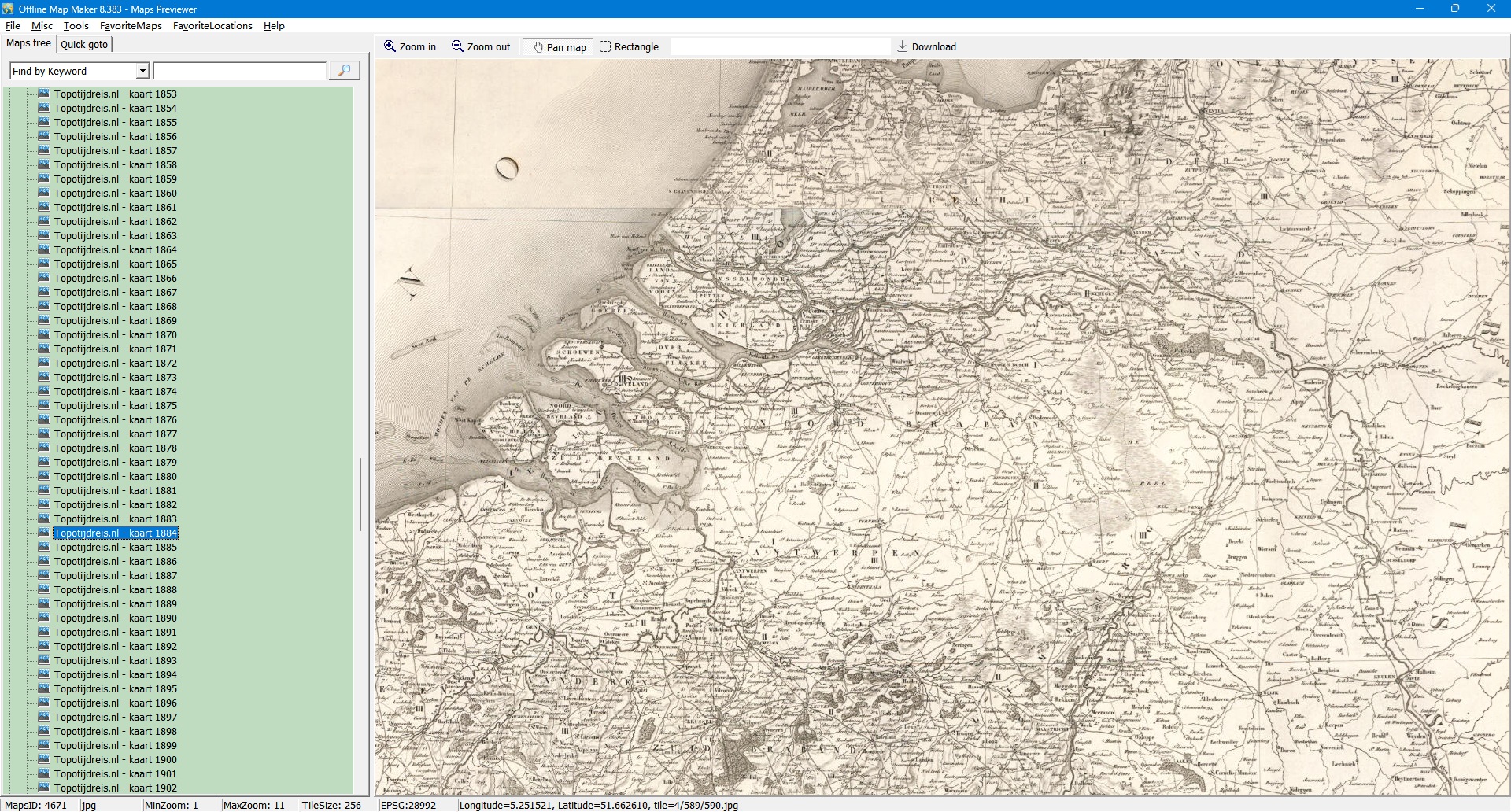Click the map icon beside kaart 1890
Viewport: 1511px width, 812px height.
(x=44, y=618)
